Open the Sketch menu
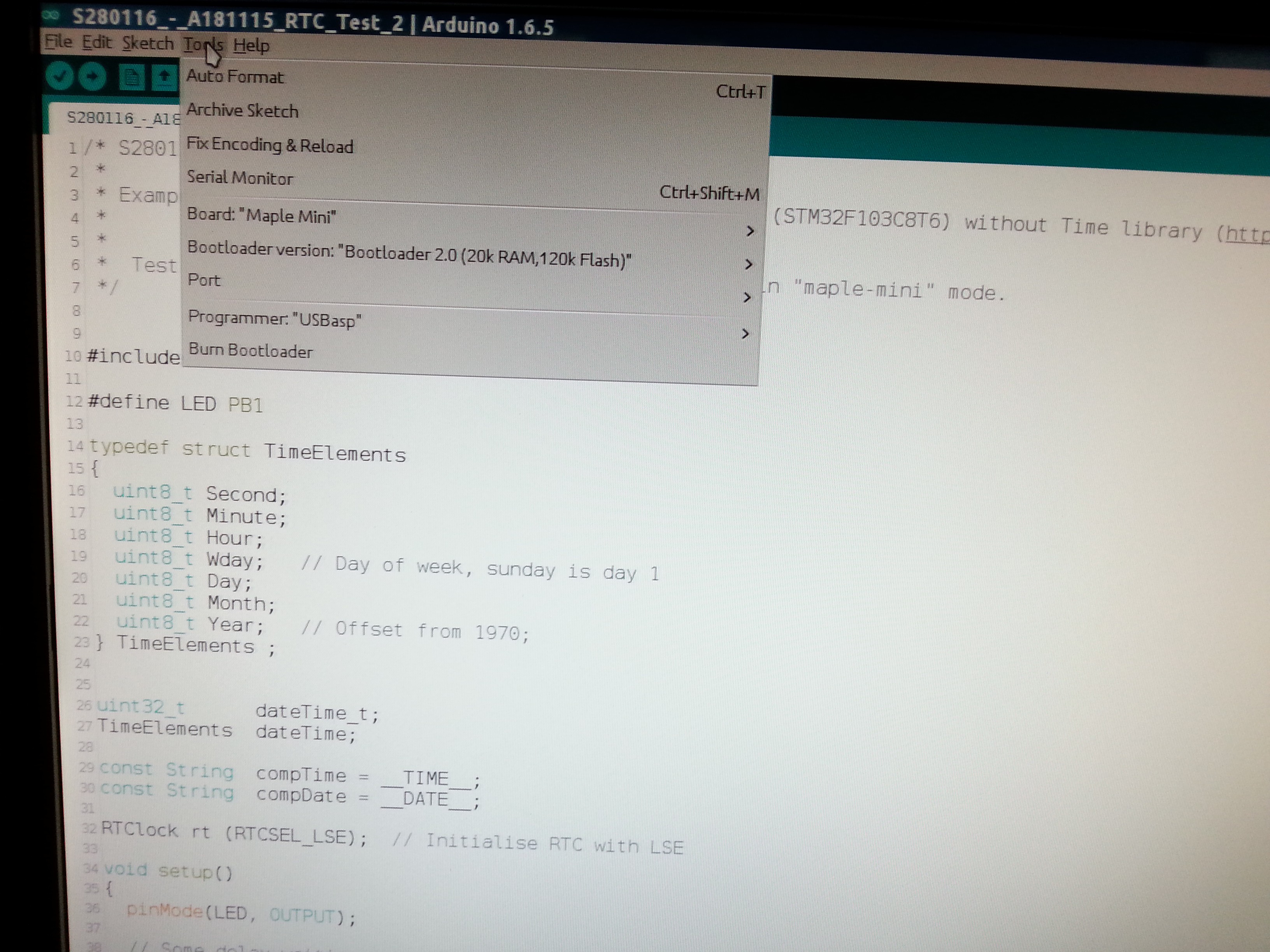 147,44
